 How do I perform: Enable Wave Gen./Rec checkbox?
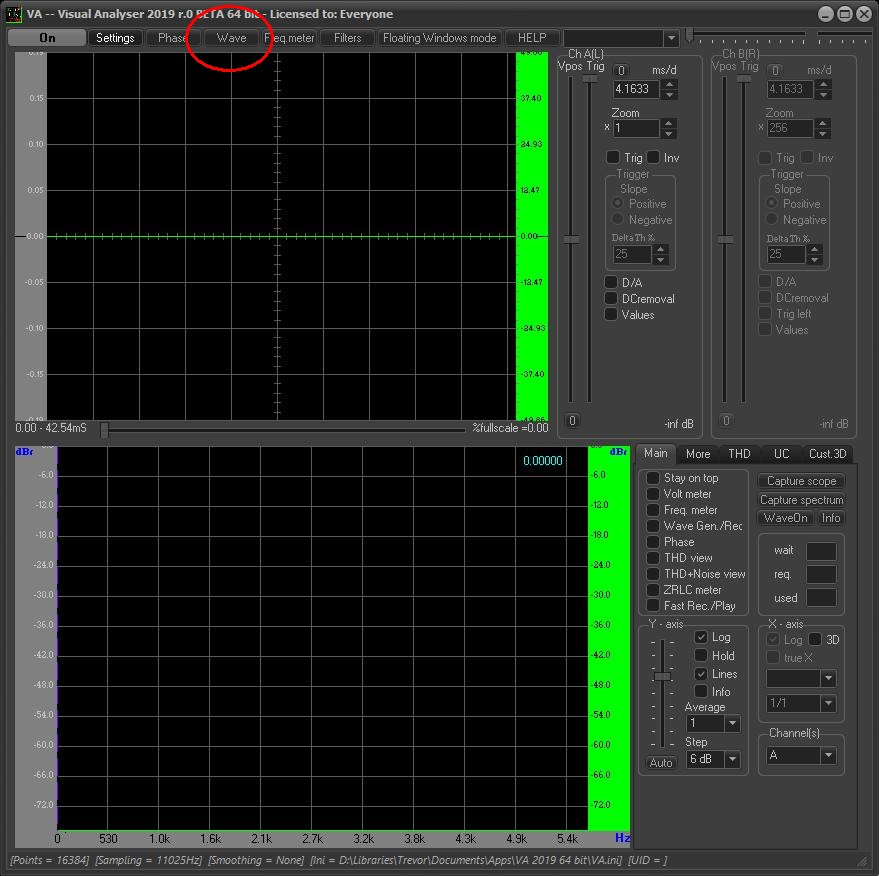[x=653, y=526]
